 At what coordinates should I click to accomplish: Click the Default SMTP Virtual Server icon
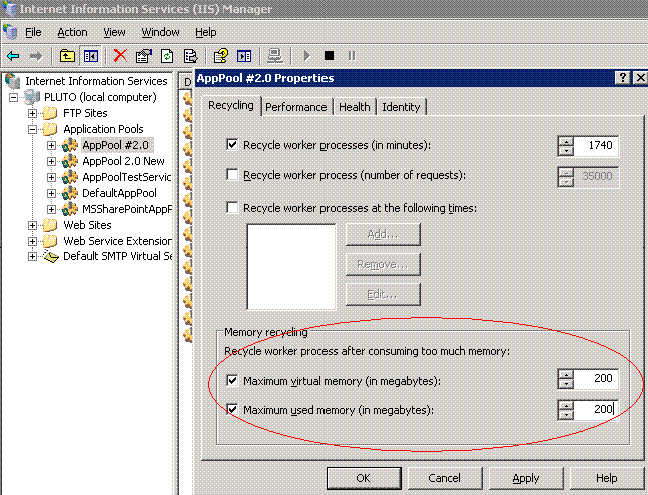click(x=51, y=257)
